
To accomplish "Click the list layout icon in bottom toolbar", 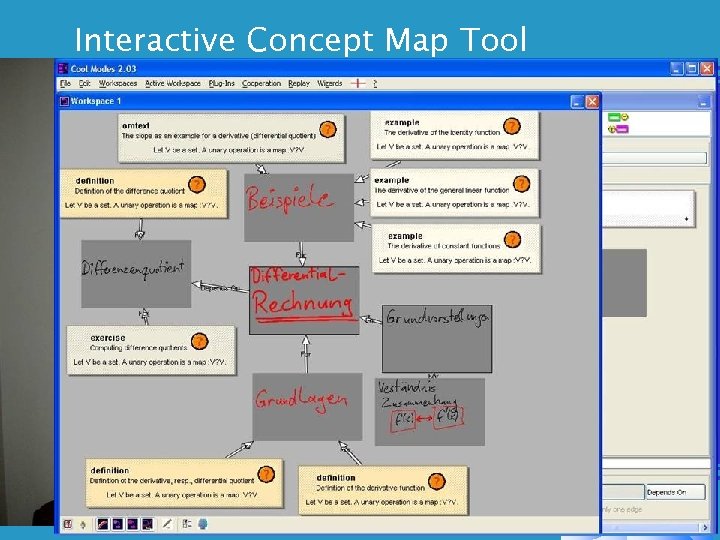I will [187, 524].
